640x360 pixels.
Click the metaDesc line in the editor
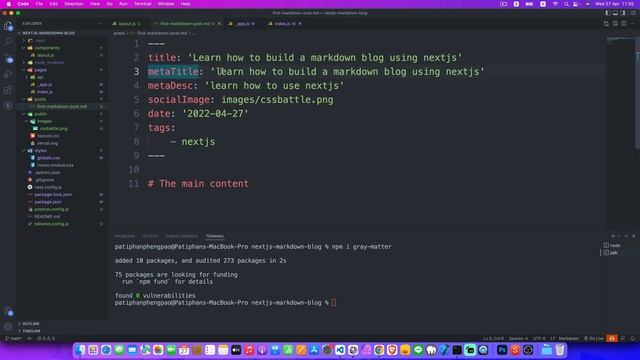(x=246, y=86)
